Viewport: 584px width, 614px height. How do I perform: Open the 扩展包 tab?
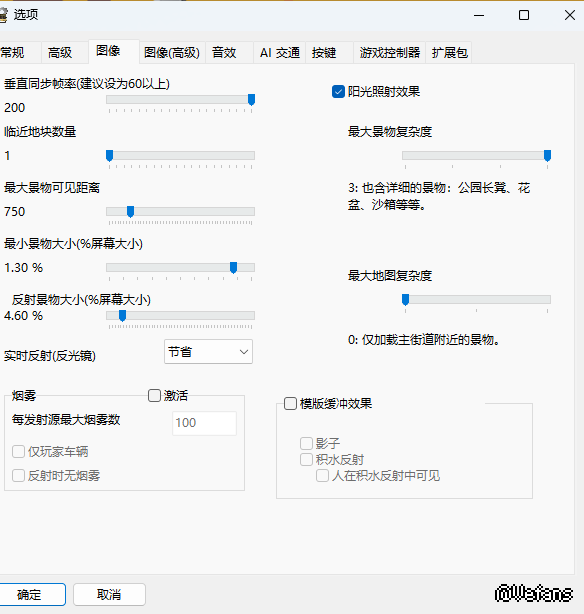coord(450,52)
